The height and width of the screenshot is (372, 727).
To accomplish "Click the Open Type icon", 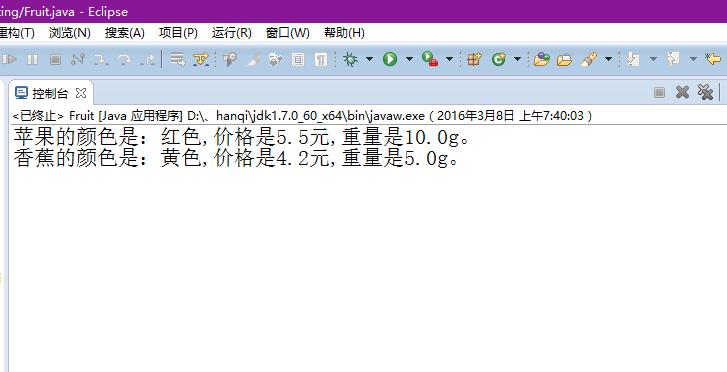I will [x=542, y=59].
